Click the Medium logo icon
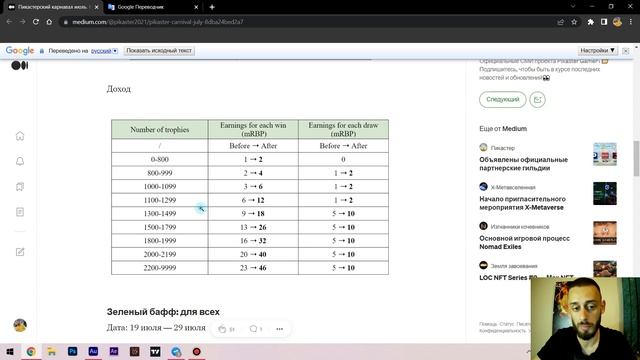Screen dimensions: 640x360 20,65
